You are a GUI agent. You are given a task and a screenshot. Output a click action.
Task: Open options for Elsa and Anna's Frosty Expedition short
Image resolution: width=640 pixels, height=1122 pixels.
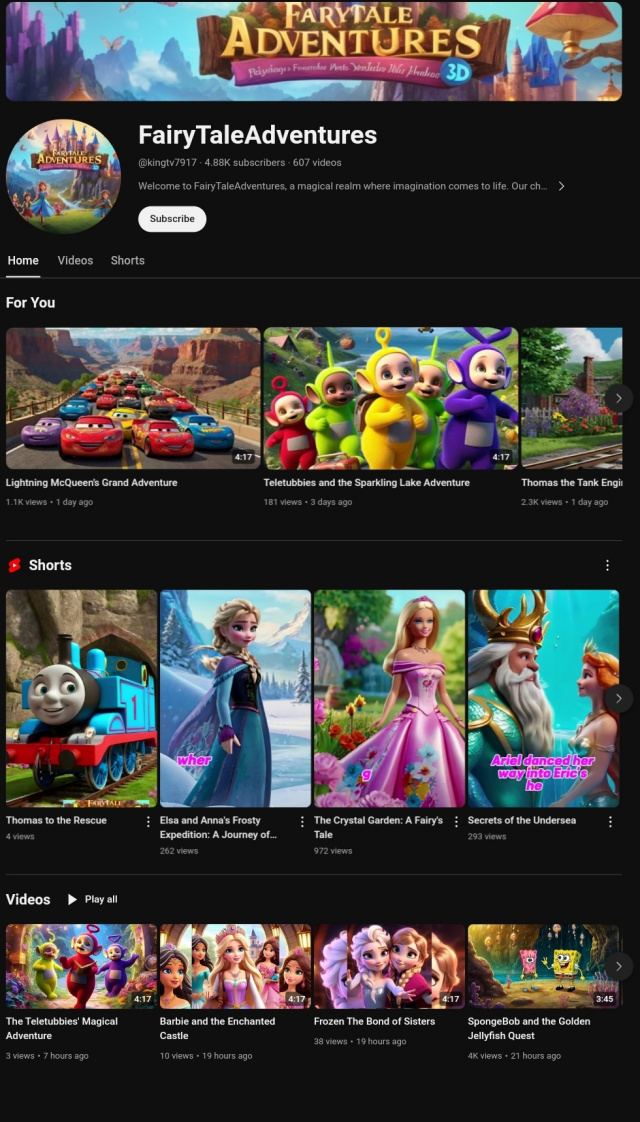(302, 821)
